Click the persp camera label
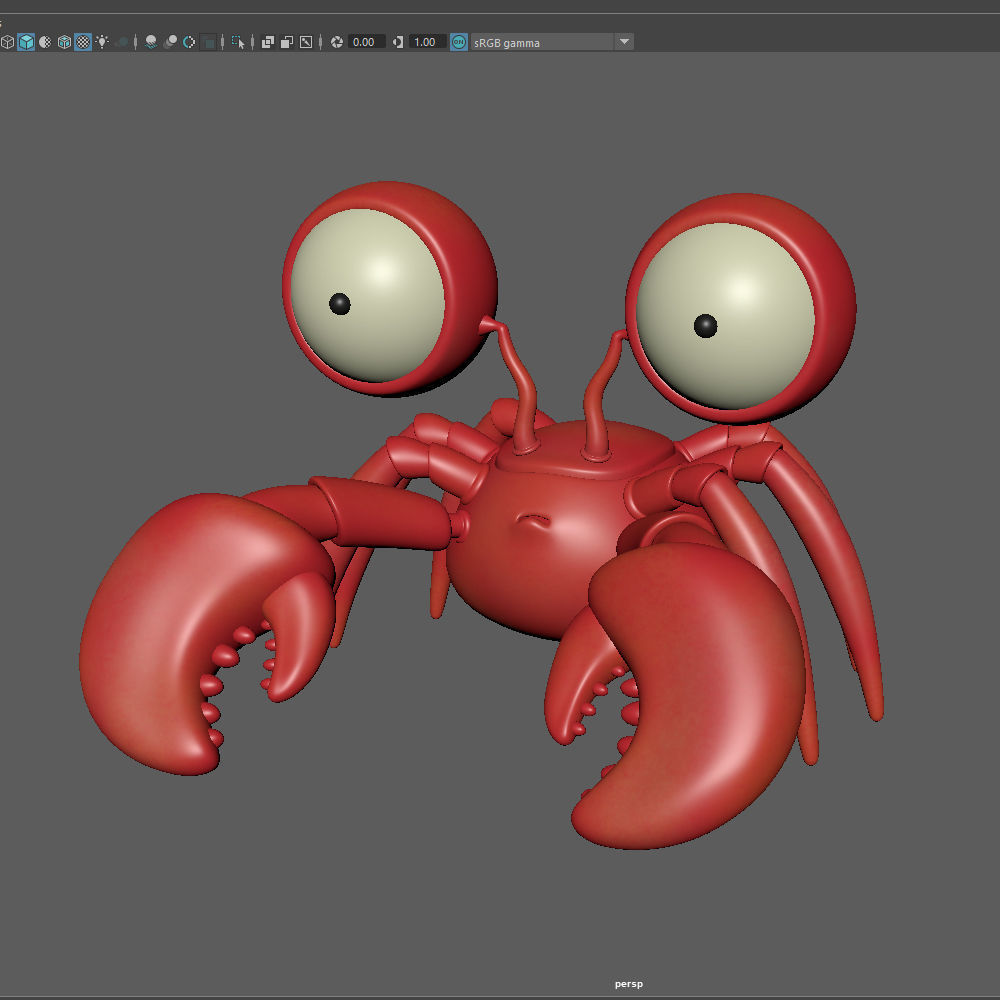Image resolution: width=1000 pixels, height=1000 pixels. 628,984
